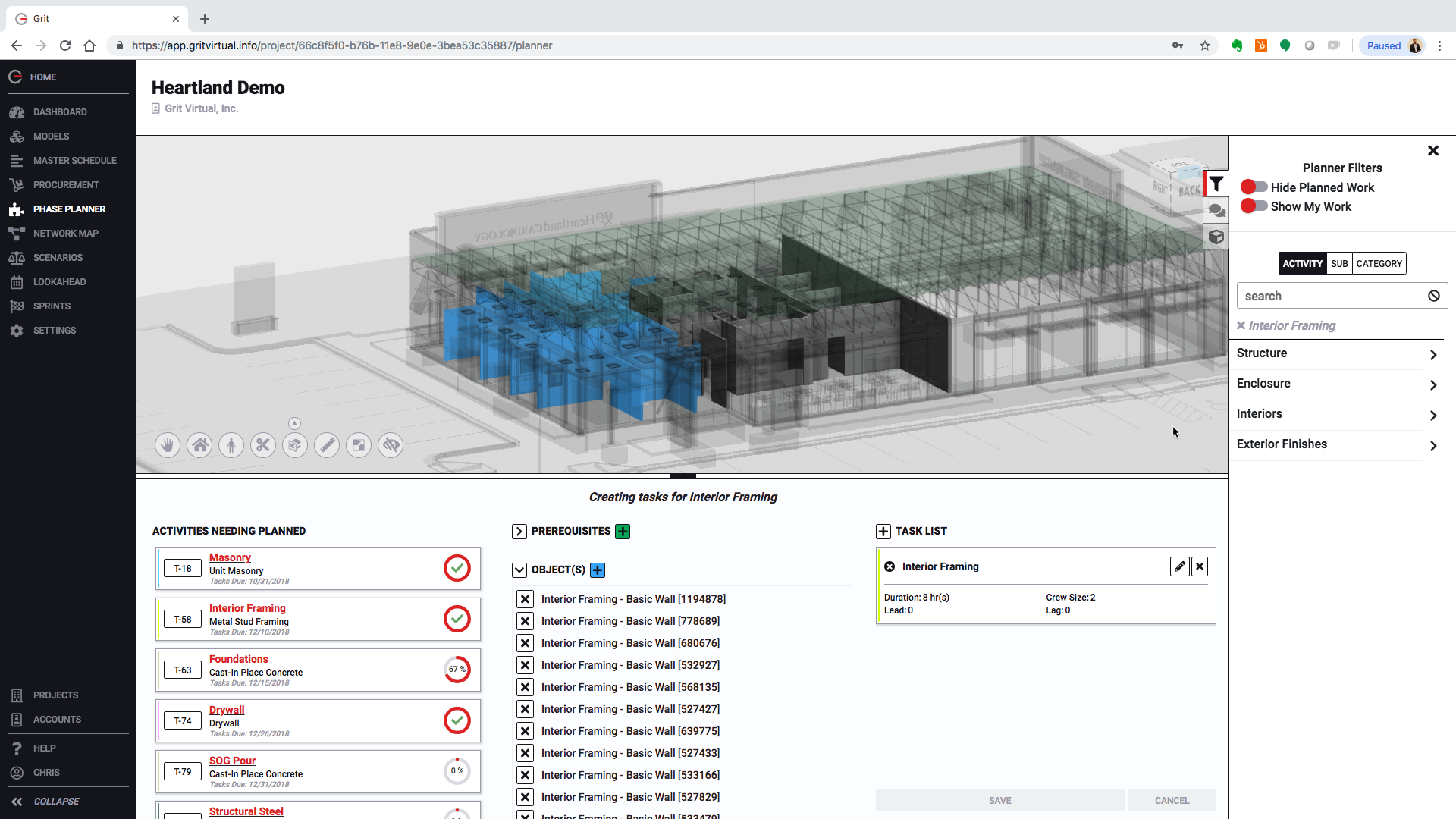
Task: Remove Basic Wall [1194878] object checkbox
Action: point(525,599)
